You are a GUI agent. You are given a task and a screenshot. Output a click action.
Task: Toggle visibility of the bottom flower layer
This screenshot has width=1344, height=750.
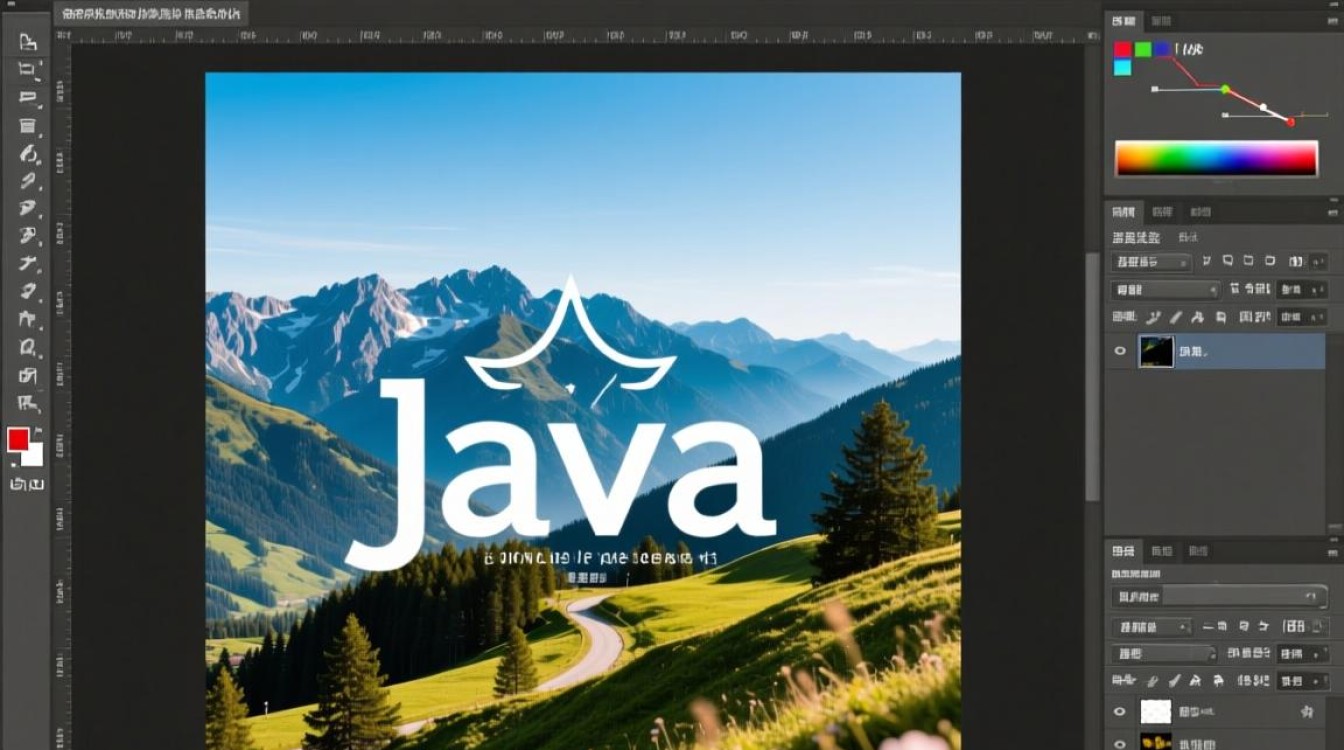pyautogui.click(x=1119, y=743)
